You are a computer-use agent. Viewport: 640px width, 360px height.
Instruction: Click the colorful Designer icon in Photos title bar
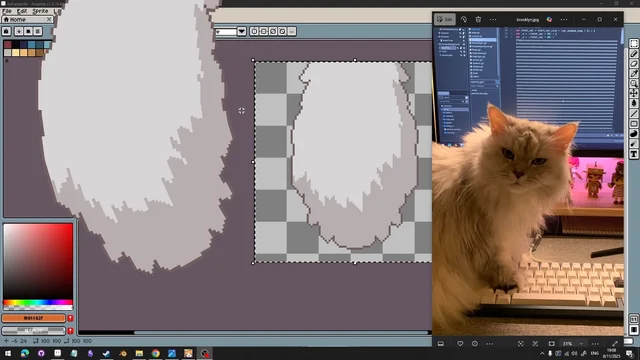click(x=549, y=19)
